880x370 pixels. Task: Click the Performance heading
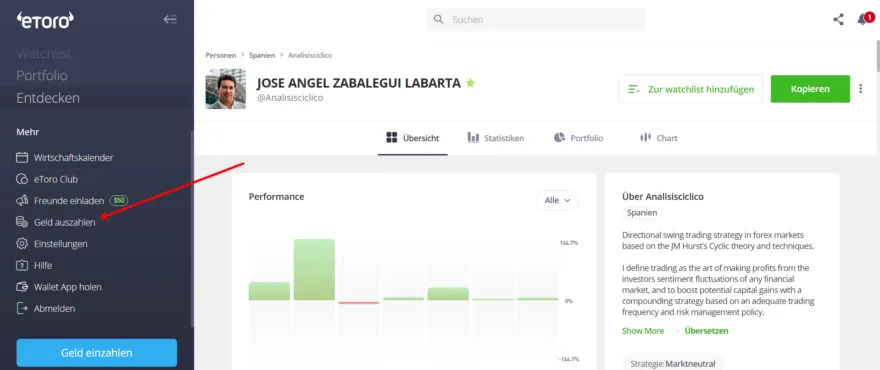[x=276, y=197]
